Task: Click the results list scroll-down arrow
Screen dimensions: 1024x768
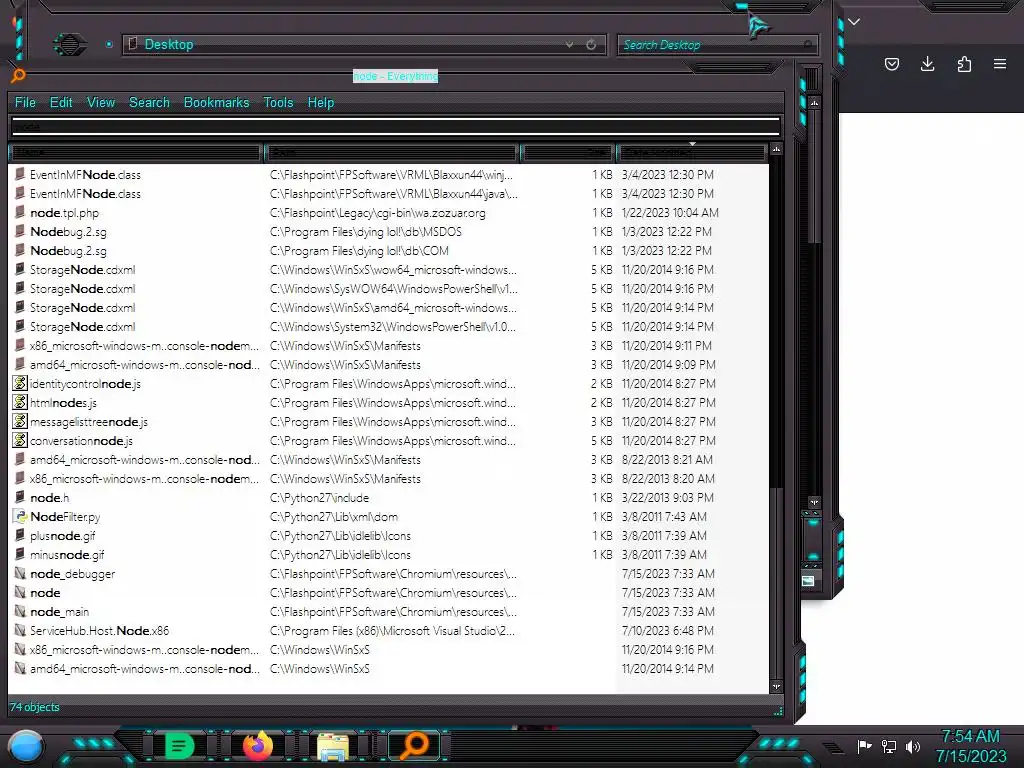Action: point(776,686)
